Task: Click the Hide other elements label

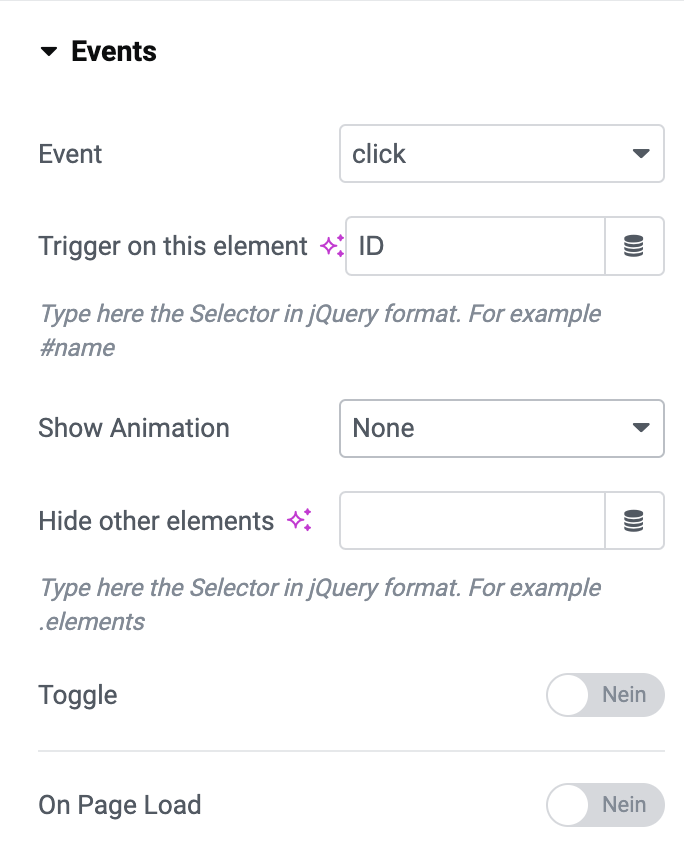Action: (156, 520)
